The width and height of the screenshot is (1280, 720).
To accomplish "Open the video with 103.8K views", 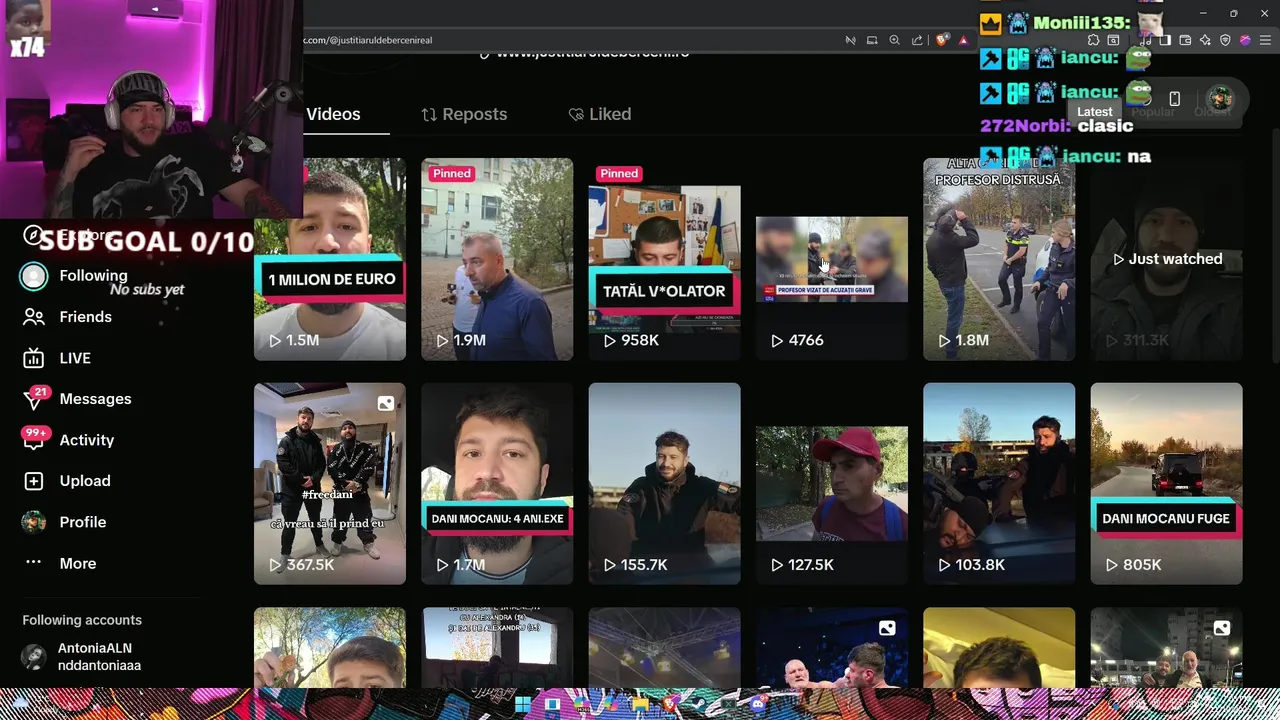I will pos(999,484).
